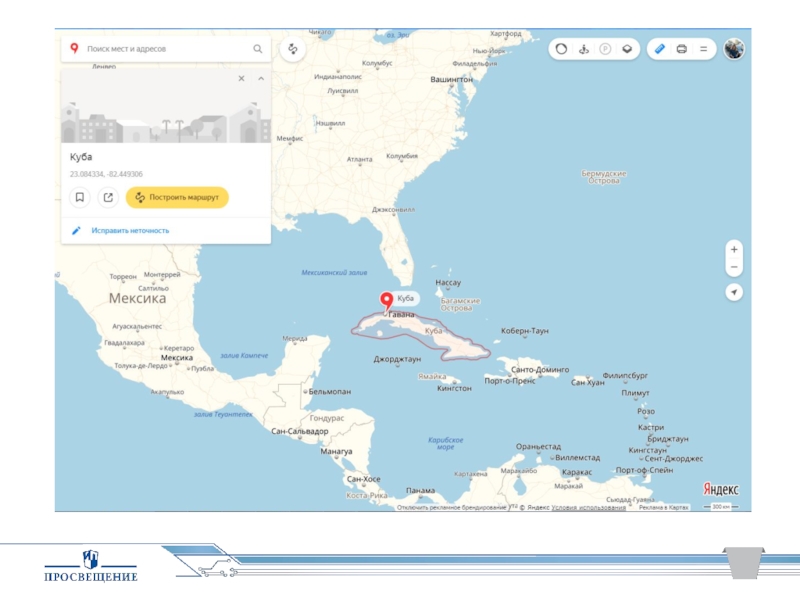Open the routes button beside search
Screen dimensions: 800x598
pos(292,48)
